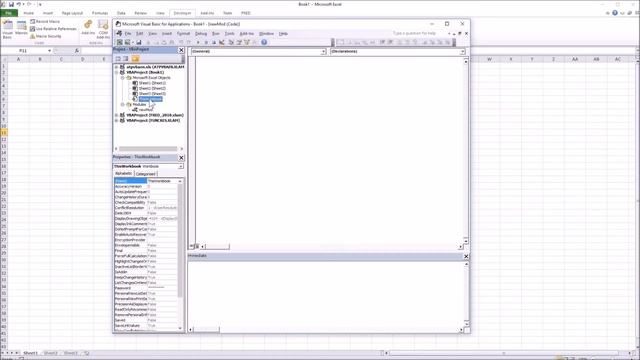Click the Record Macro button
640x360 pixels.
tap(45, 22)
